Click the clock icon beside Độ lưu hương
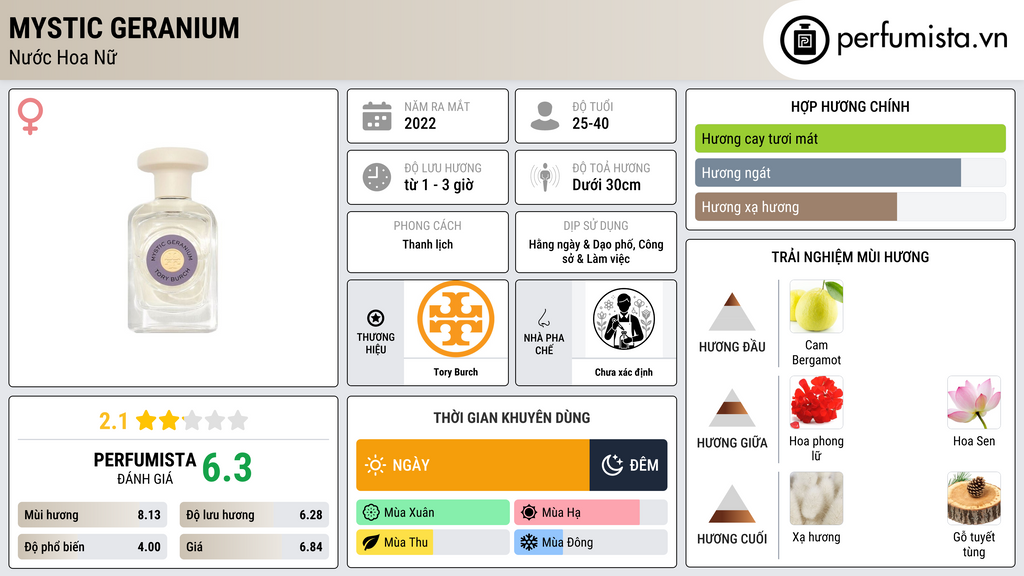This screenshot has width=1024, height=576. (377, 177)
